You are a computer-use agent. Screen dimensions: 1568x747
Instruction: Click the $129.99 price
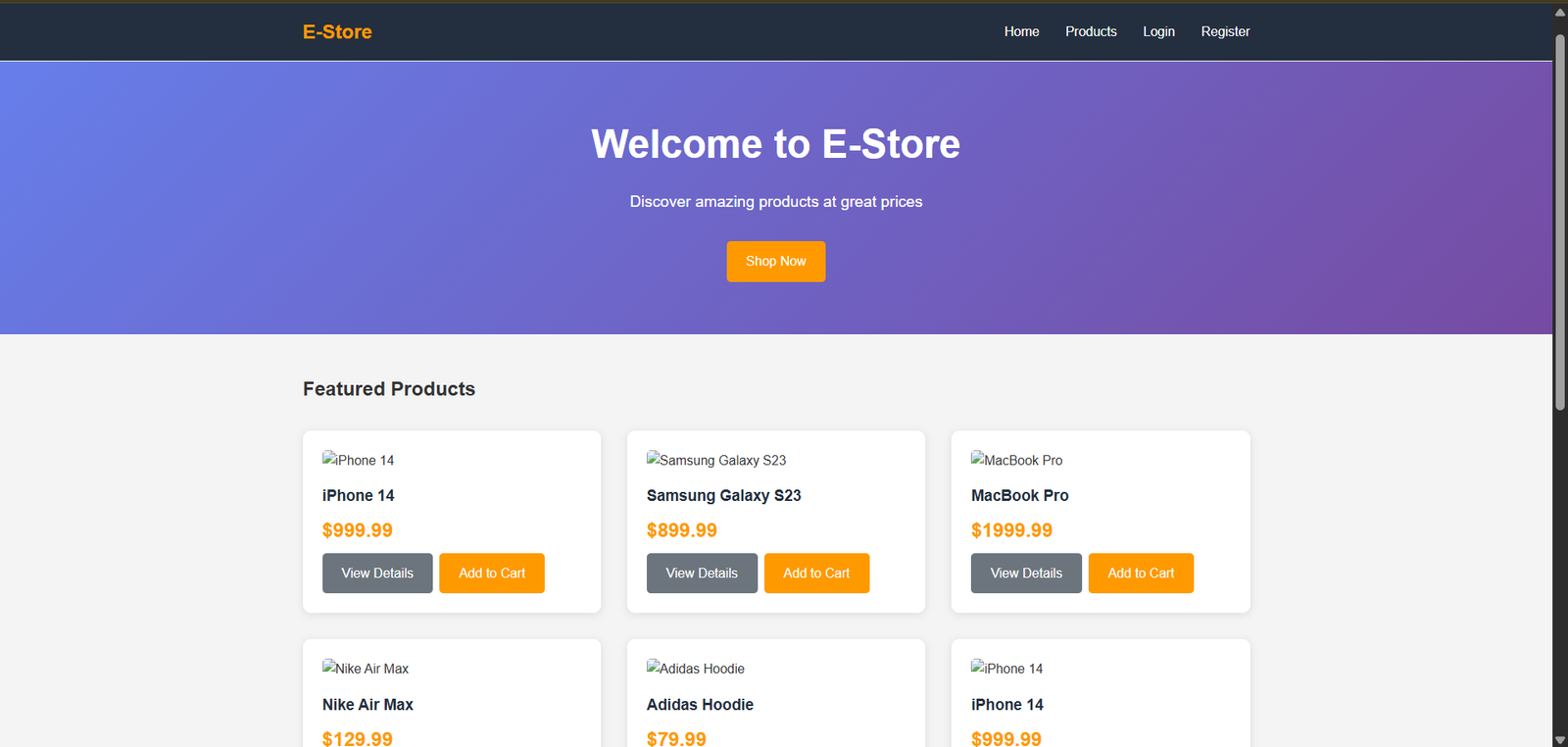358,738
